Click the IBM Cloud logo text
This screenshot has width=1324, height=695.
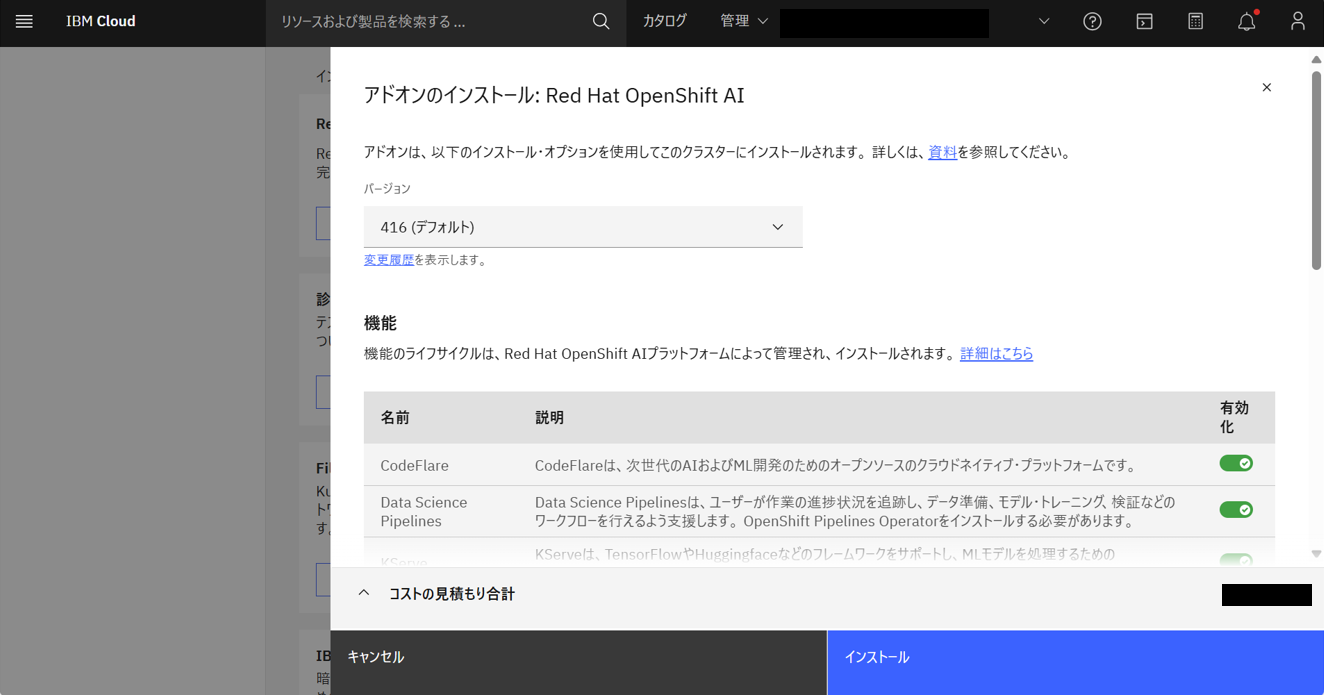click(x=101, y=21)
